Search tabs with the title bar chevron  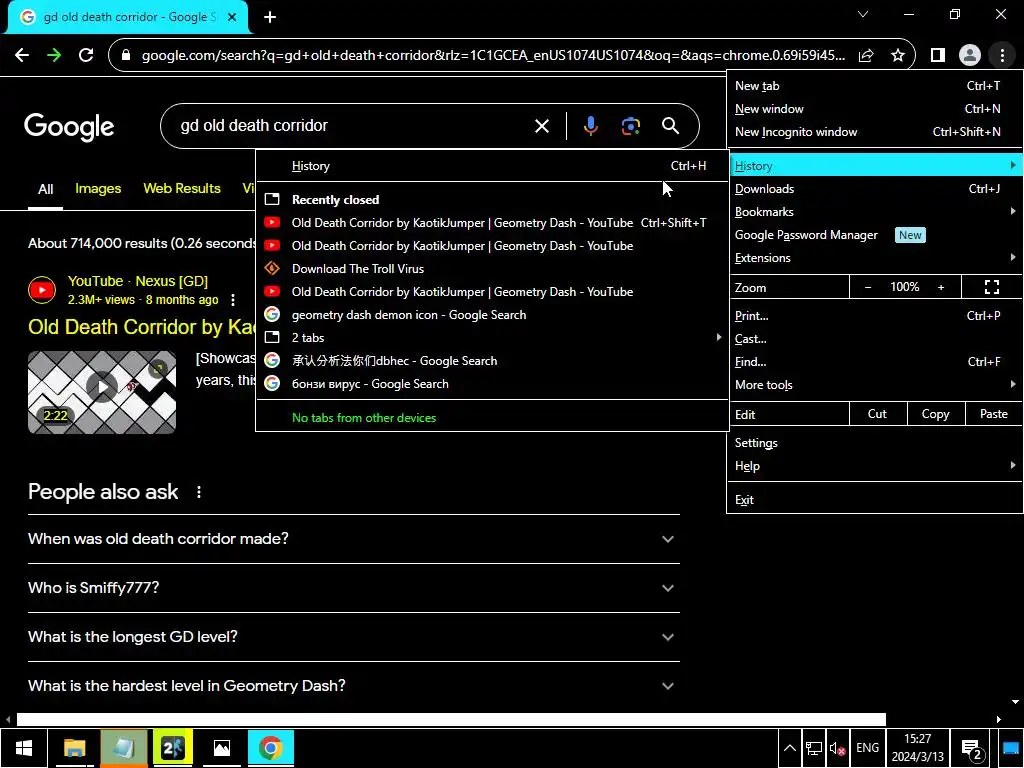click(863, 14)
